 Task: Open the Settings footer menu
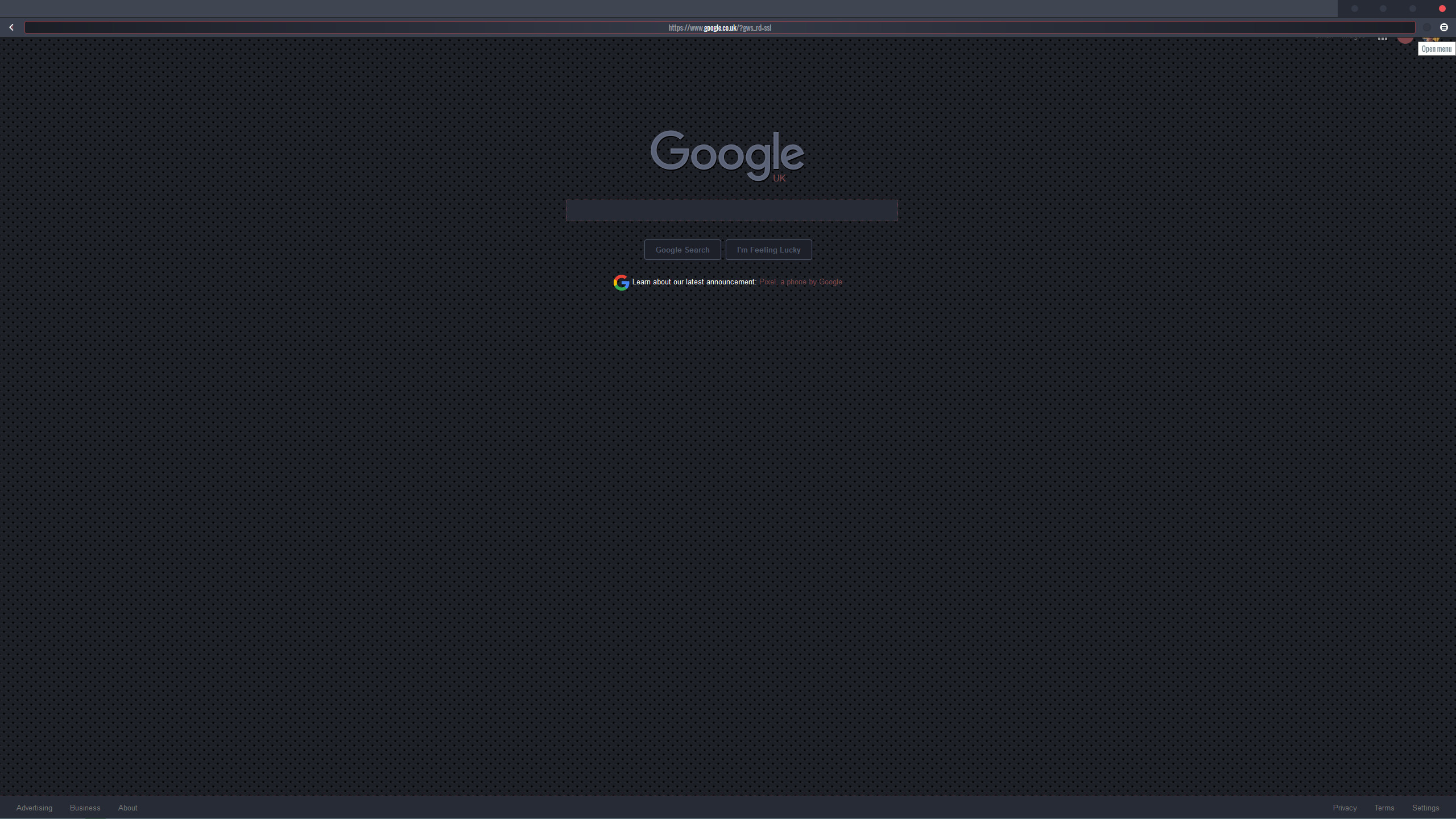tap(1425, 808)
